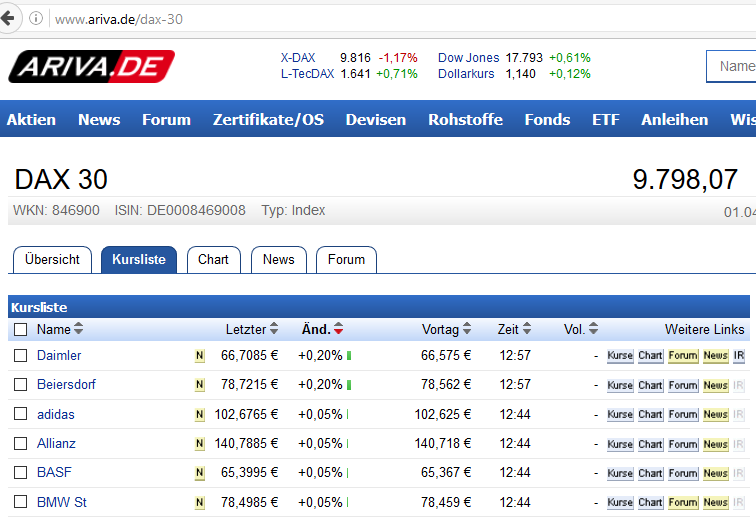Open IR link in Daimler row
756x519 pixels.
[739, 356]
